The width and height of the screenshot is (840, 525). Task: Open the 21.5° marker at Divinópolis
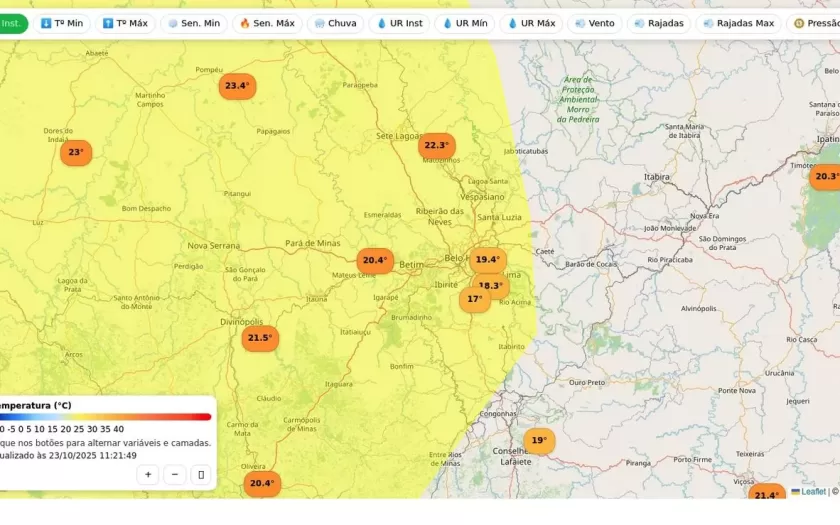pos(260,338)
